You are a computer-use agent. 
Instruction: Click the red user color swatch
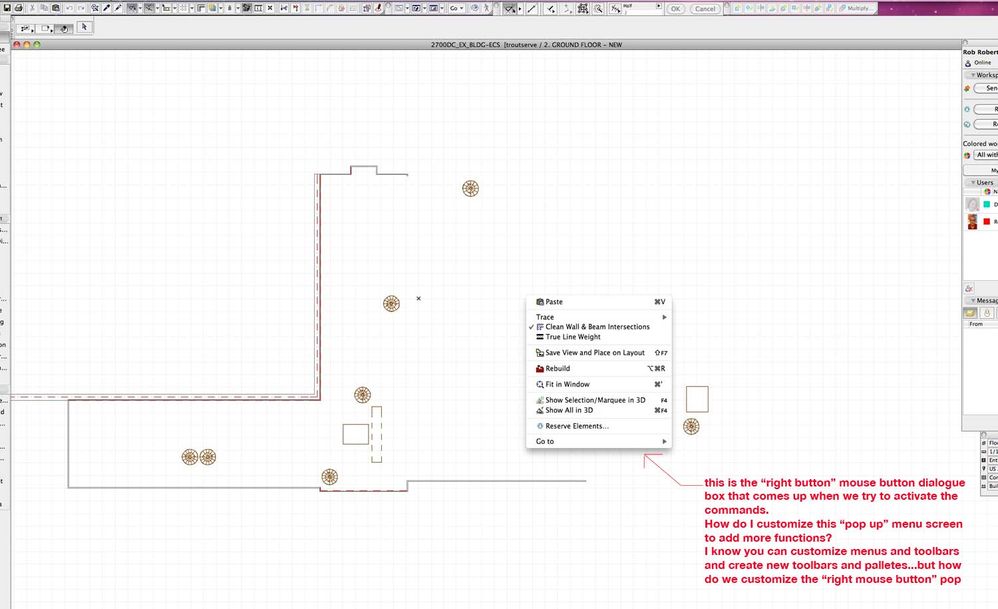coord(987,221)
